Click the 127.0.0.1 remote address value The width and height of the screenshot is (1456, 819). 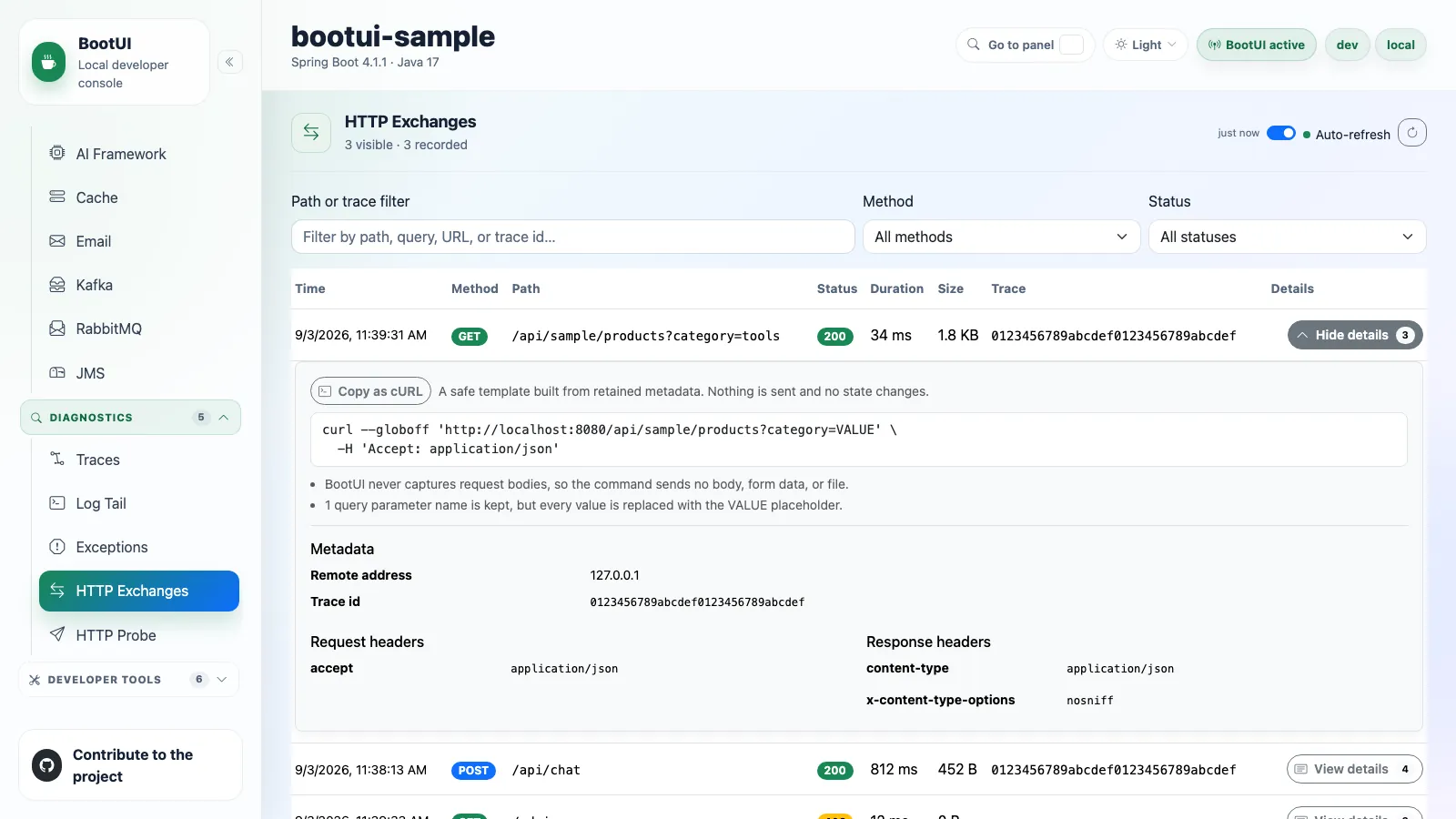[614, 575]
